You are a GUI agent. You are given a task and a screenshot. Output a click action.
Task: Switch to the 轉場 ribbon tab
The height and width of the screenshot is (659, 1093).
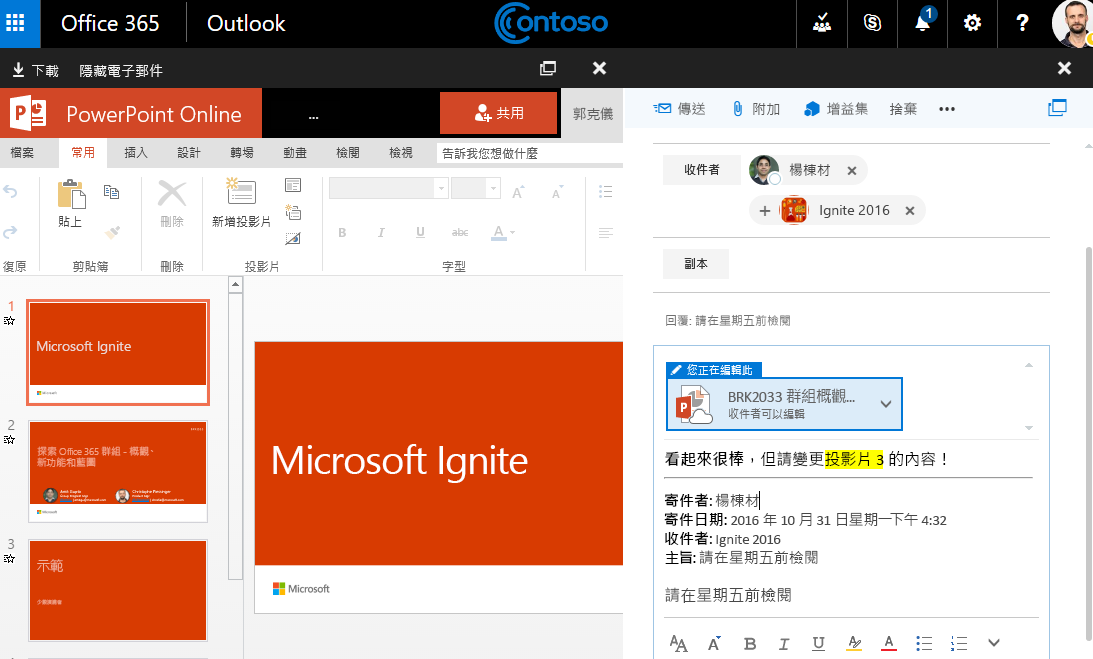[241, 153]
